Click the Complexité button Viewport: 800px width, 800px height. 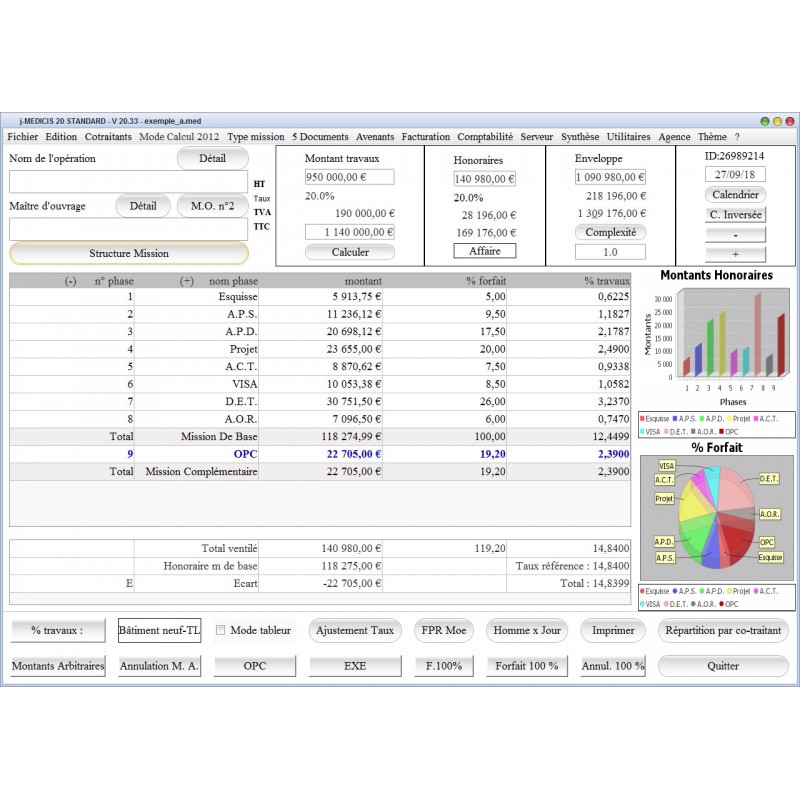tap(610, 232)
